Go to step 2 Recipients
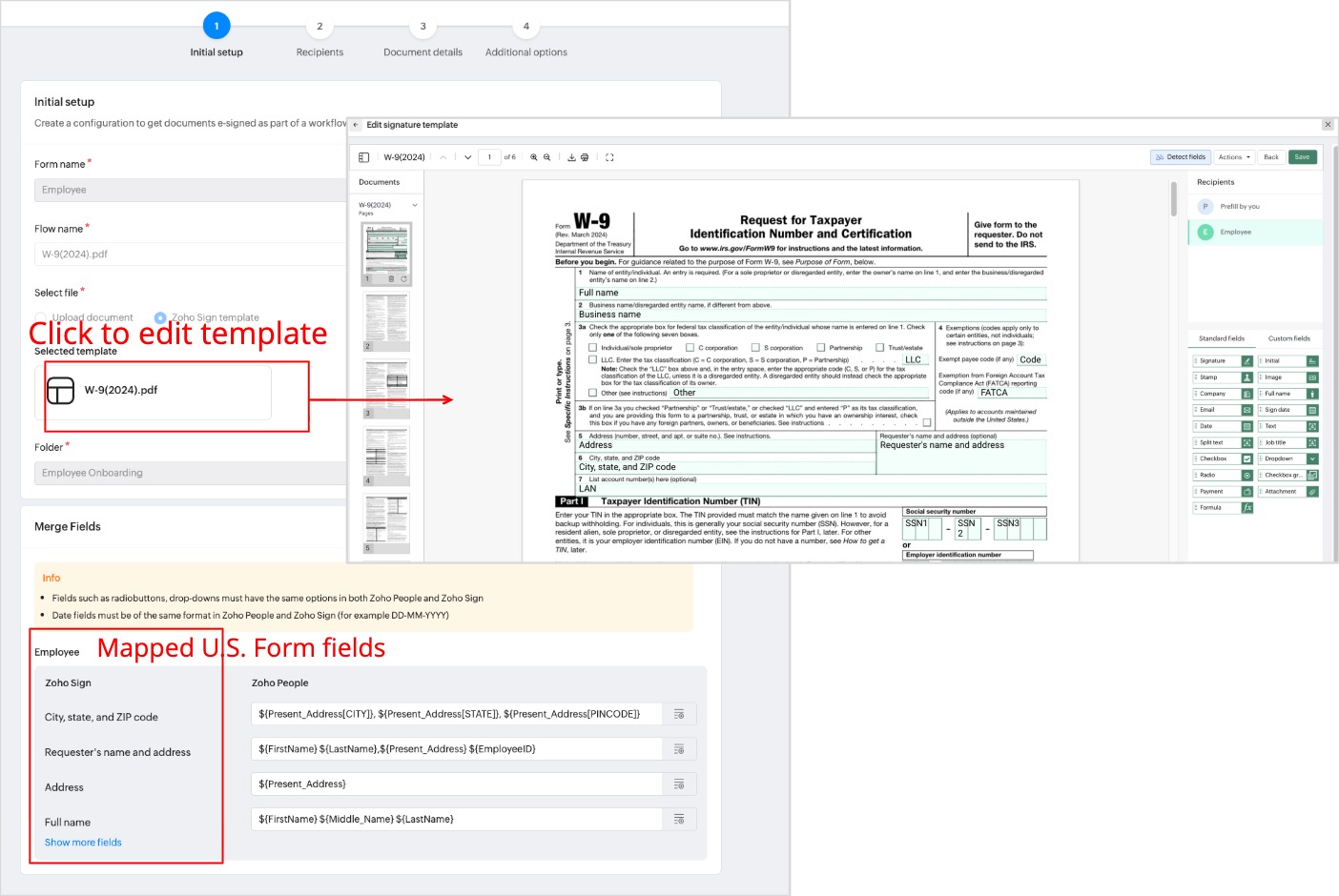Screen dimensions: 1339x896 click(319, 27)
